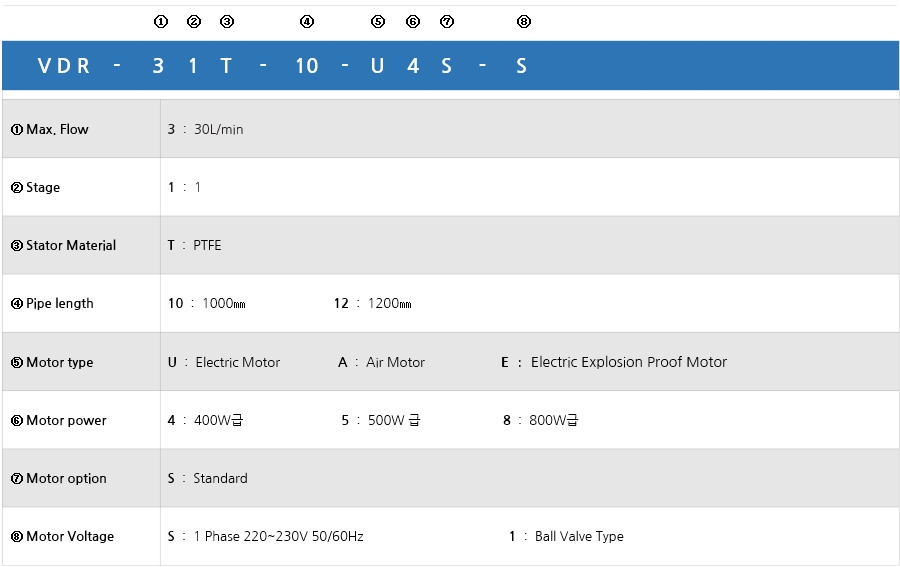Choose the 12 : 1200mm pipe length option
This screenshot has height=567, width=900.
[372, 303]
